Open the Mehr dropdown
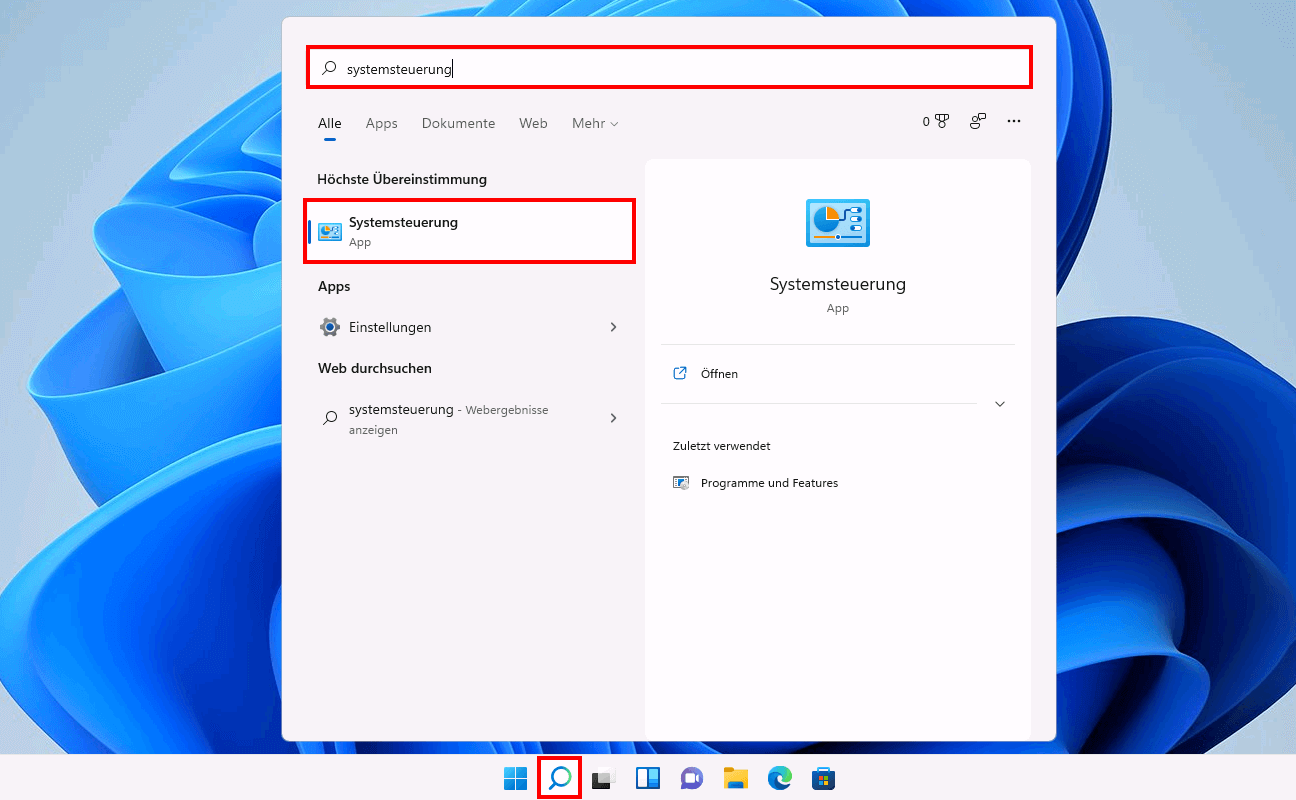 (x=595, y=123)
